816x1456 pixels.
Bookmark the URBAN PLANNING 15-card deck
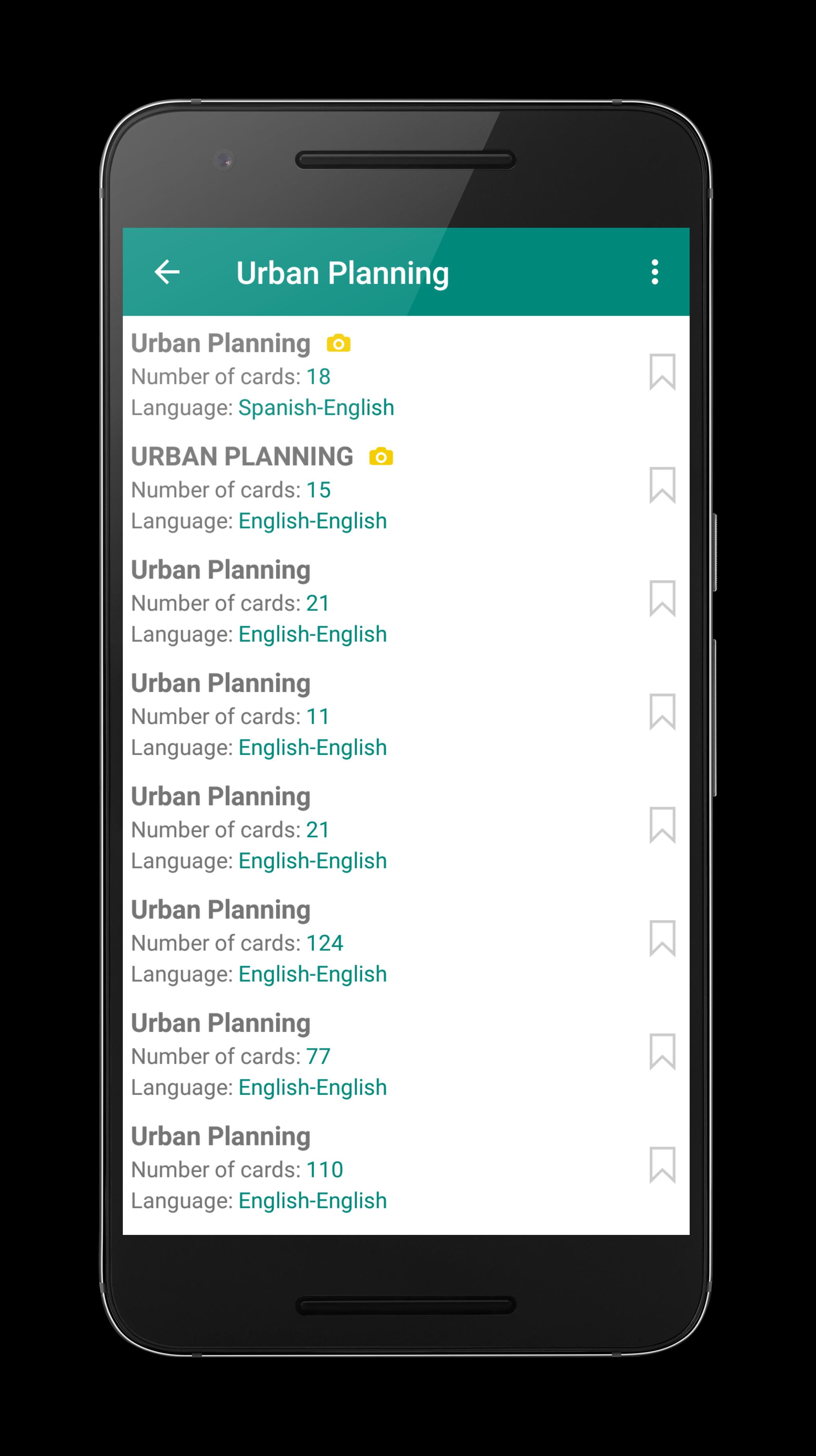coord(662,485)
